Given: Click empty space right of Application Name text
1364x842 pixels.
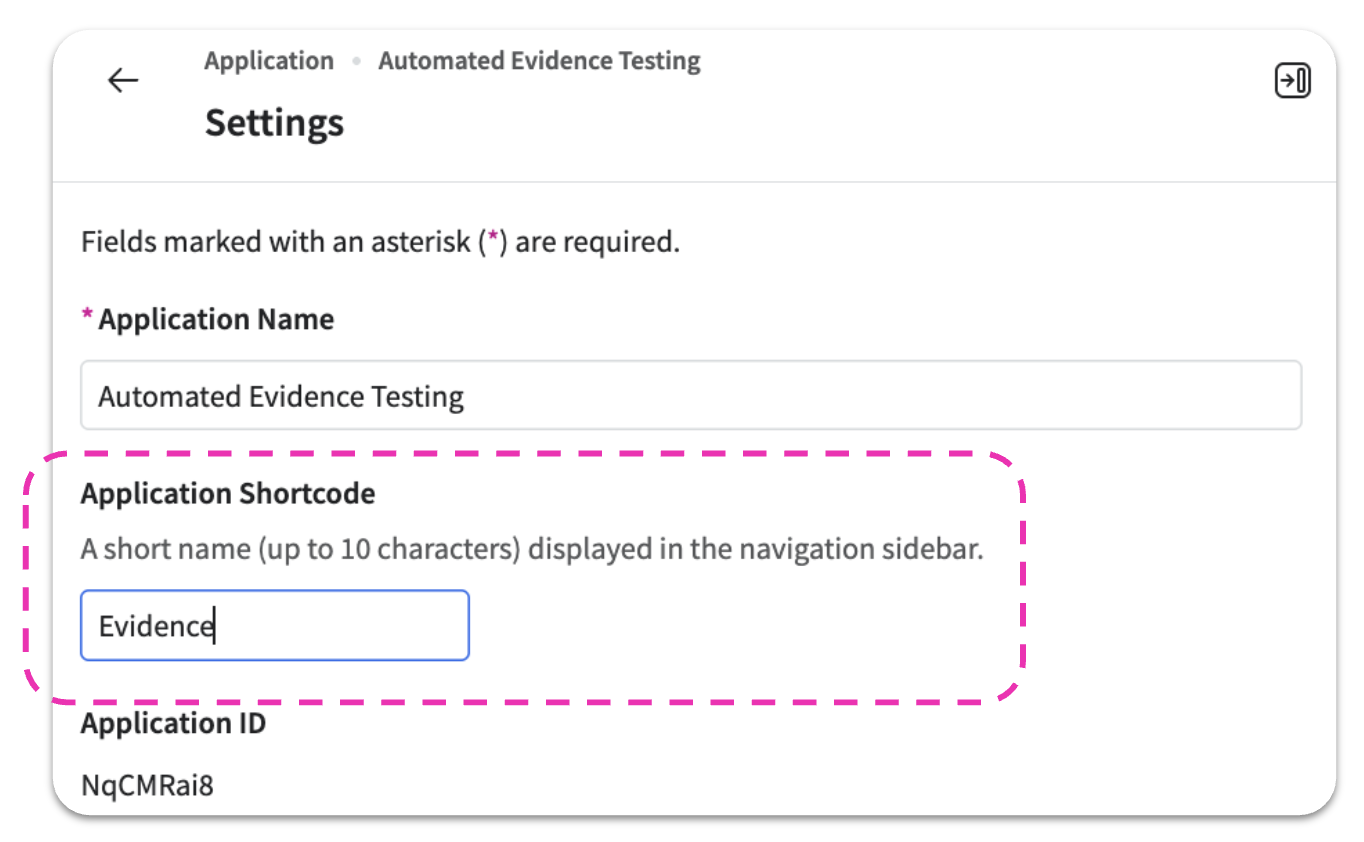Looking at the screenshot, I should coord(880,396).
